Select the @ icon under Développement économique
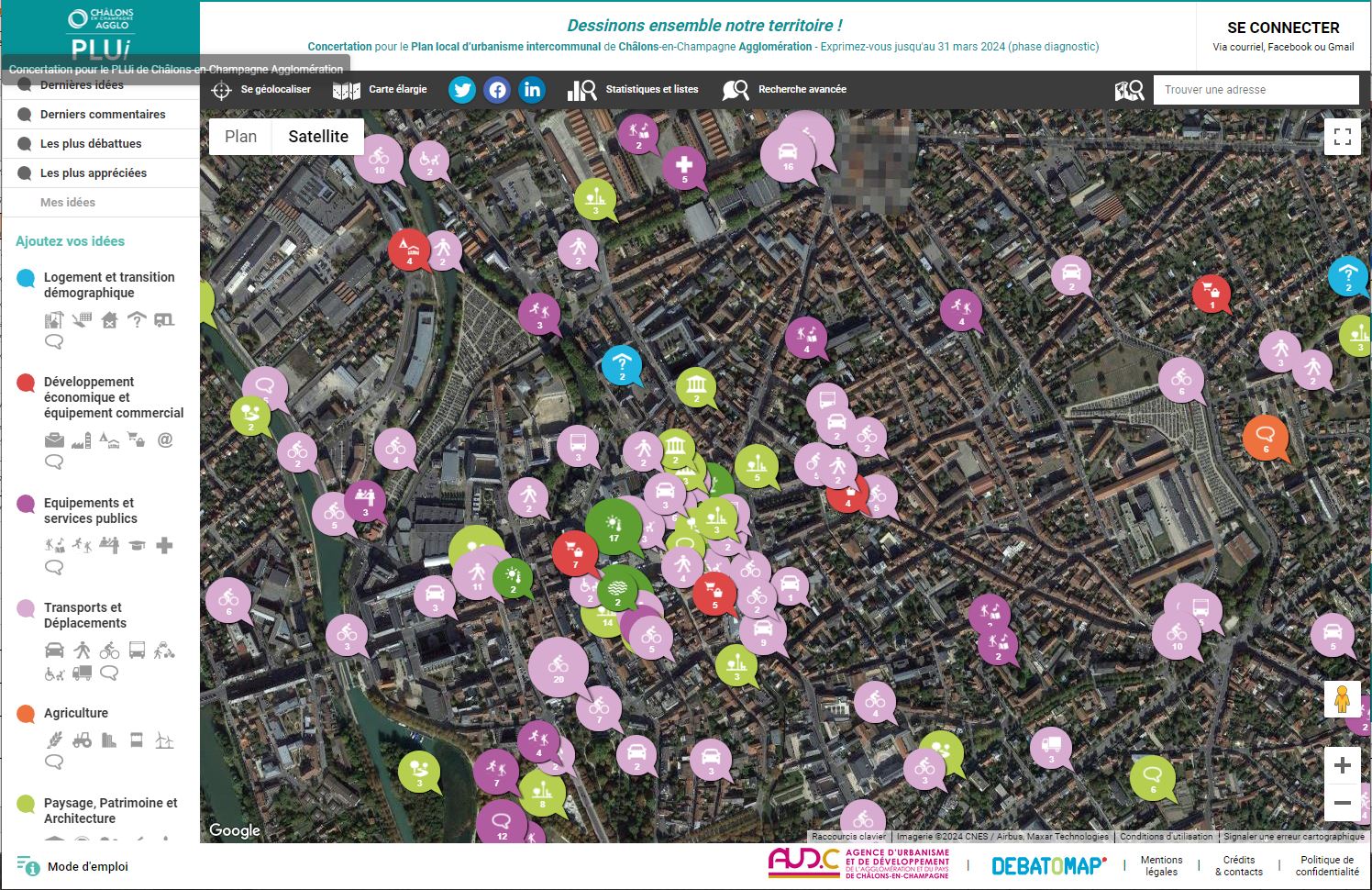Screen dimensions: 1372x890 [165, 439]
